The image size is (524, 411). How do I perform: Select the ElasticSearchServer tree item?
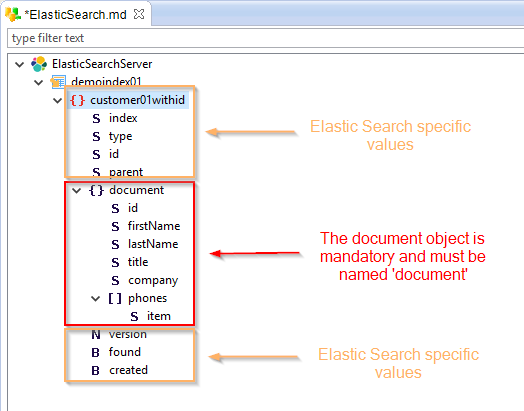(102, 64)
